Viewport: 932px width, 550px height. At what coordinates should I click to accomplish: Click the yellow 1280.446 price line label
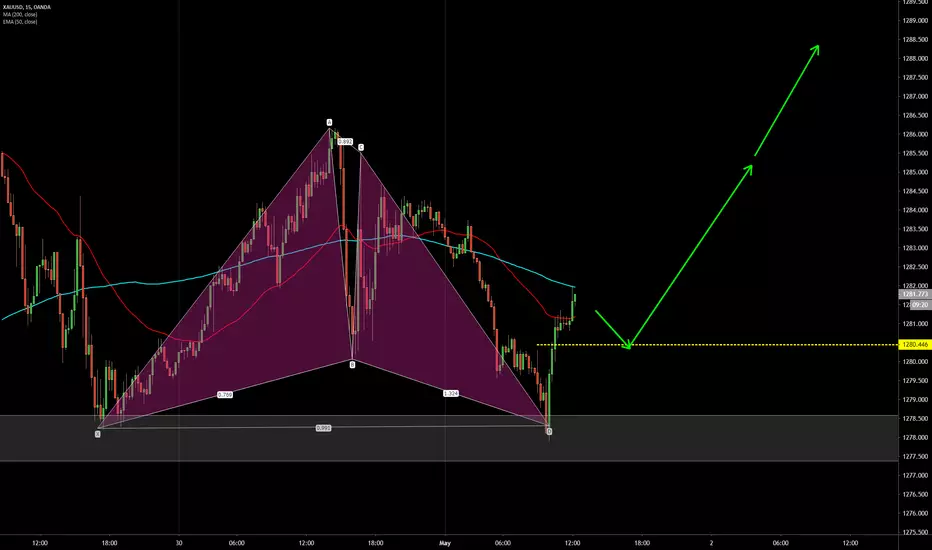point(915,344)
